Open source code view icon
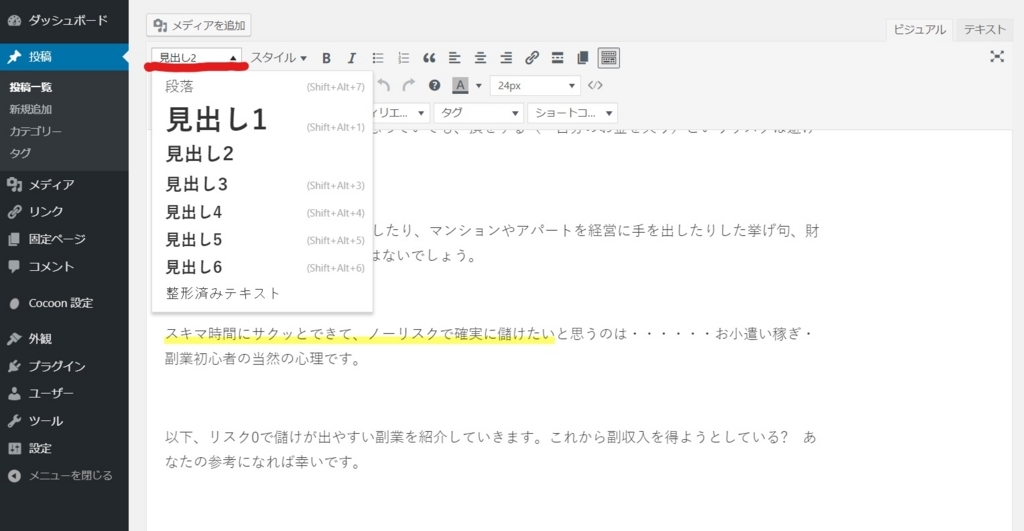The image size is (1024, 531). pyautogui.click(x=595, y=86)
